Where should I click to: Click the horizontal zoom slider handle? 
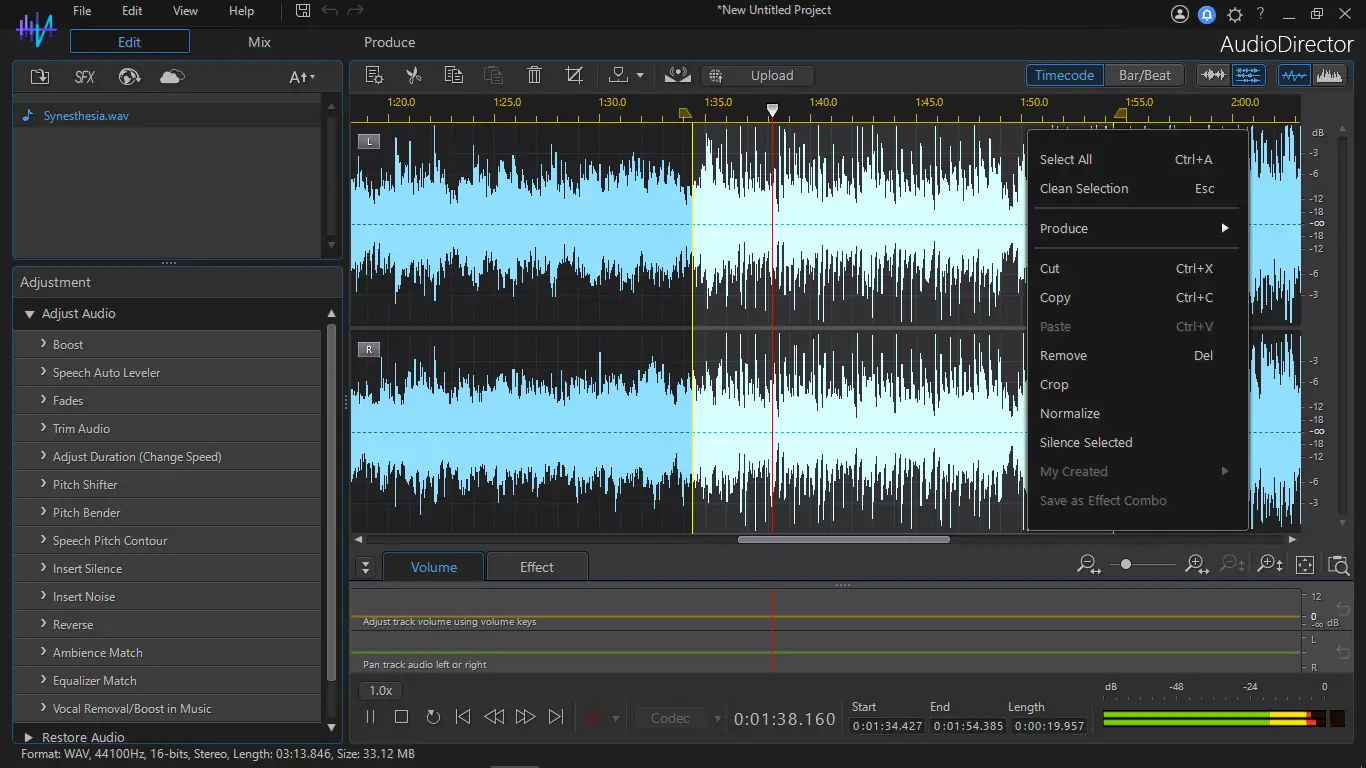point(1126,565)
